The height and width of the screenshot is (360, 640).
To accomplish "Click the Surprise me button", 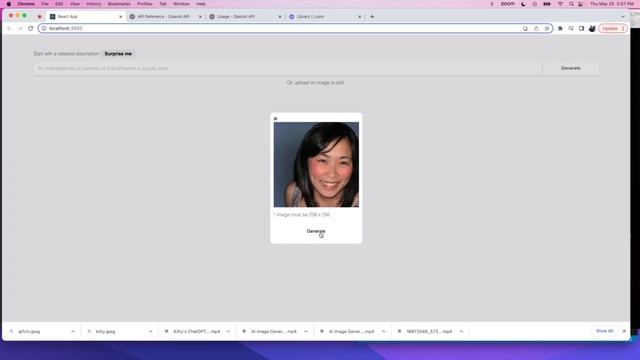I will pyautogui.click(x=118, y=54).
